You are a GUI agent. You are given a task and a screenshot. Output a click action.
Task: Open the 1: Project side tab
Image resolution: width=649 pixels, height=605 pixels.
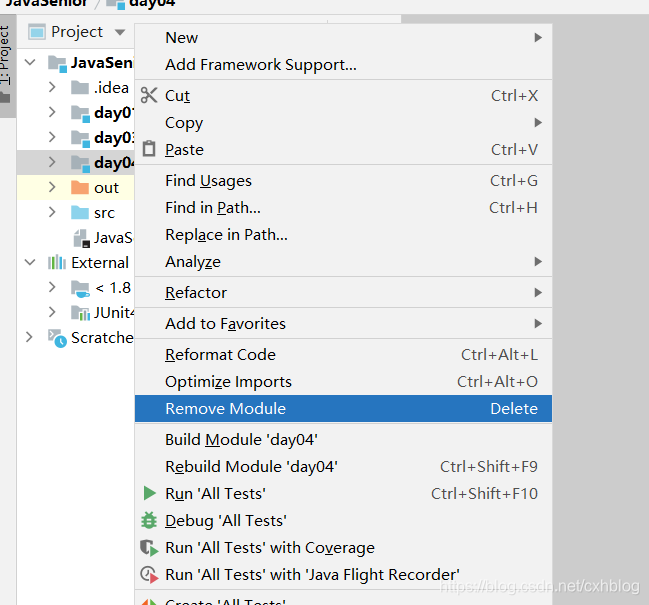[6, 66]
